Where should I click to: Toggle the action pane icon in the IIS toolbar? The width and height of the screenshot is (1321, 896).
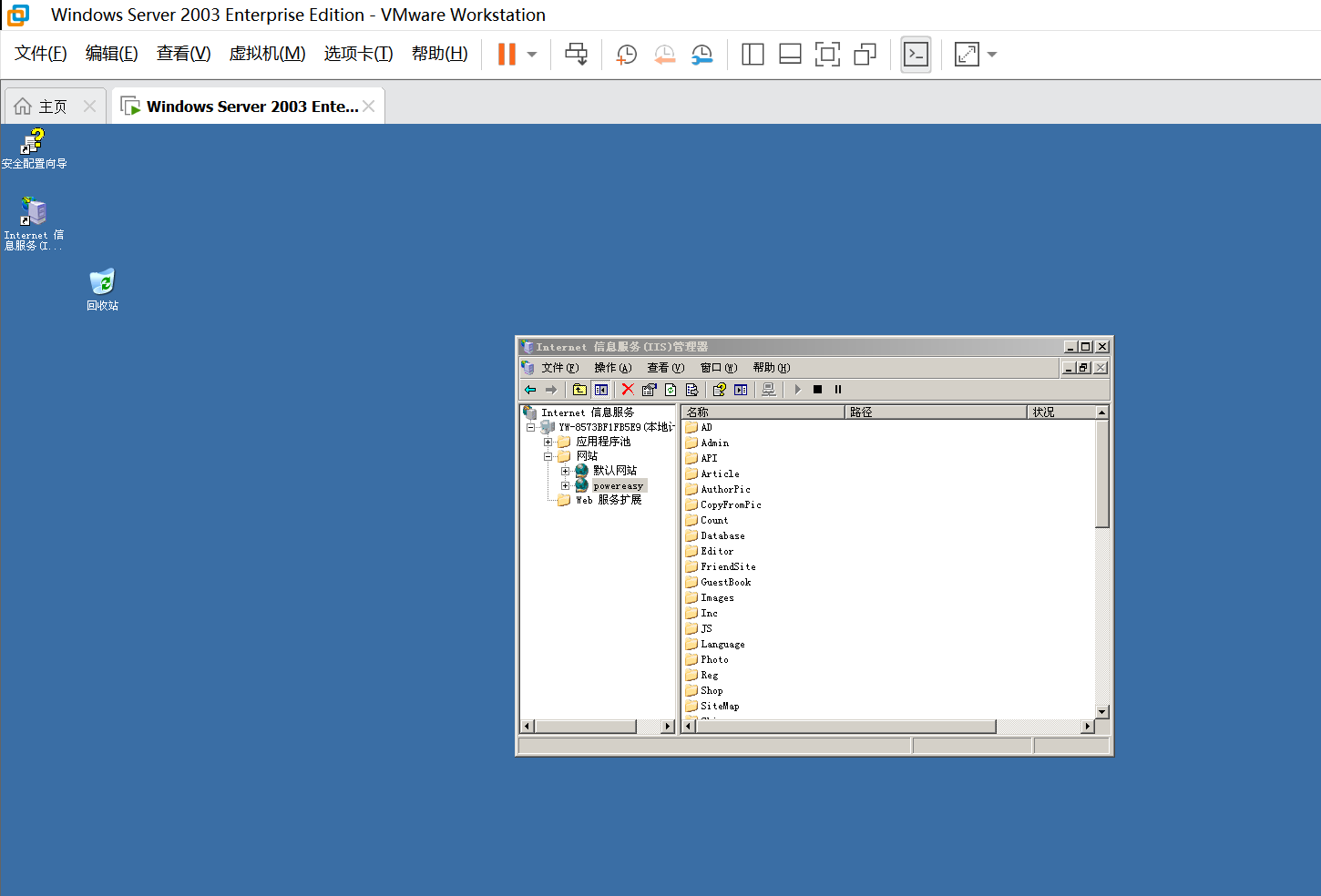(741, 390)
